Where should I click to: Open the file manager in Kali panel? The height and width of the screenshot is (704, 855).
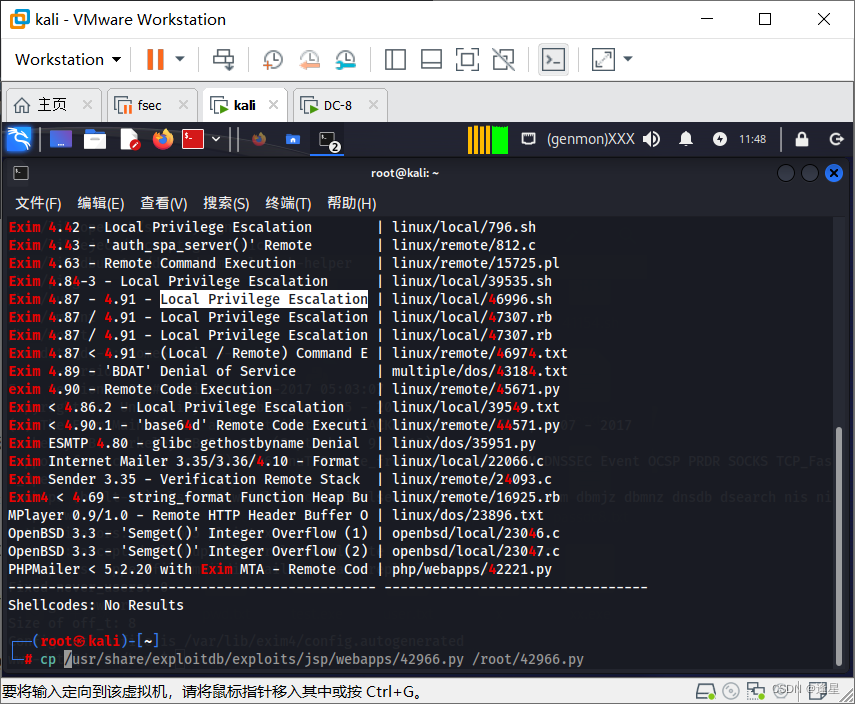pos(95,139)
